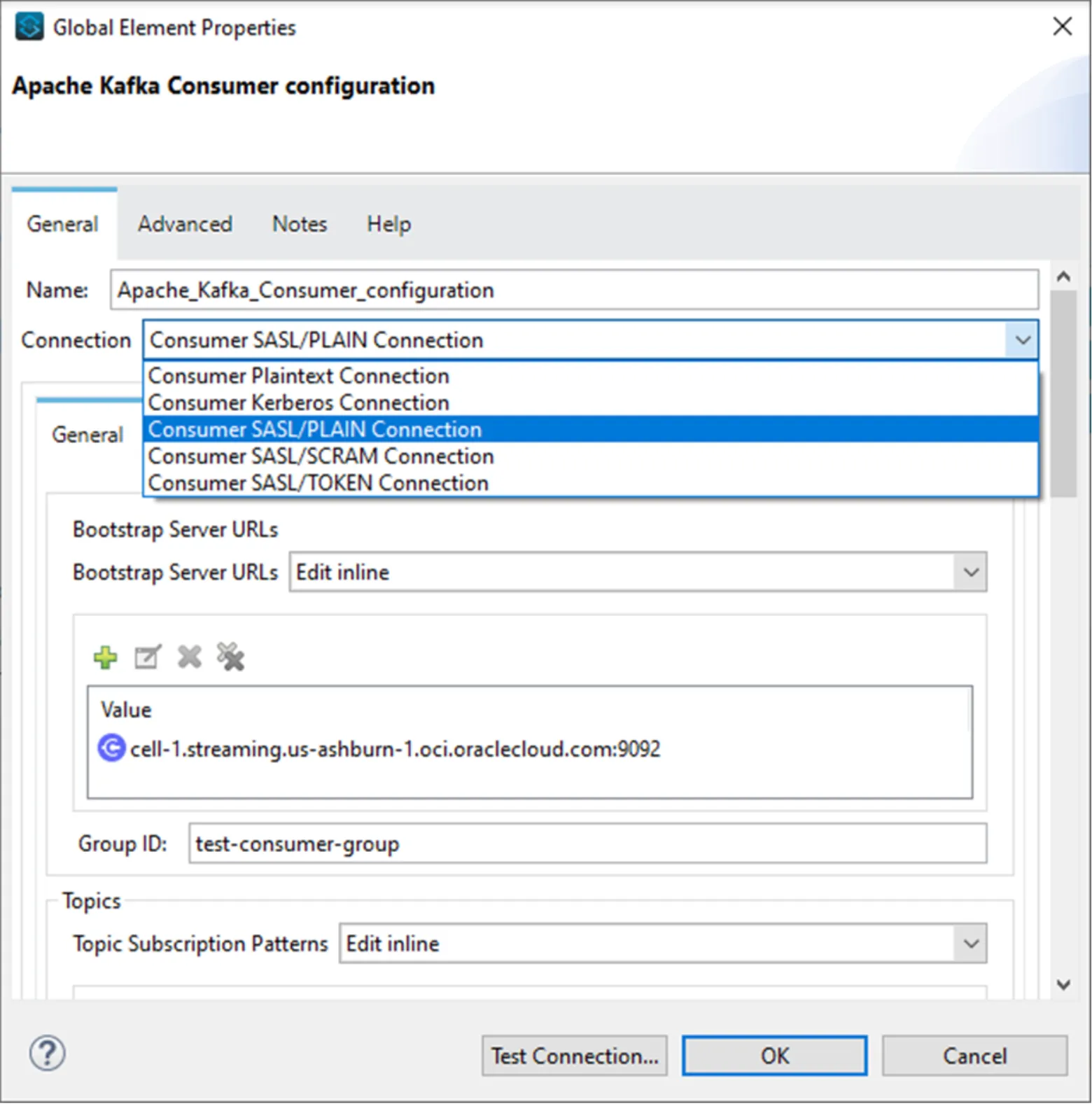Switch to the Advanced tab
This screenshot has width=1092, height=1106.
click(x=185, y=224)
